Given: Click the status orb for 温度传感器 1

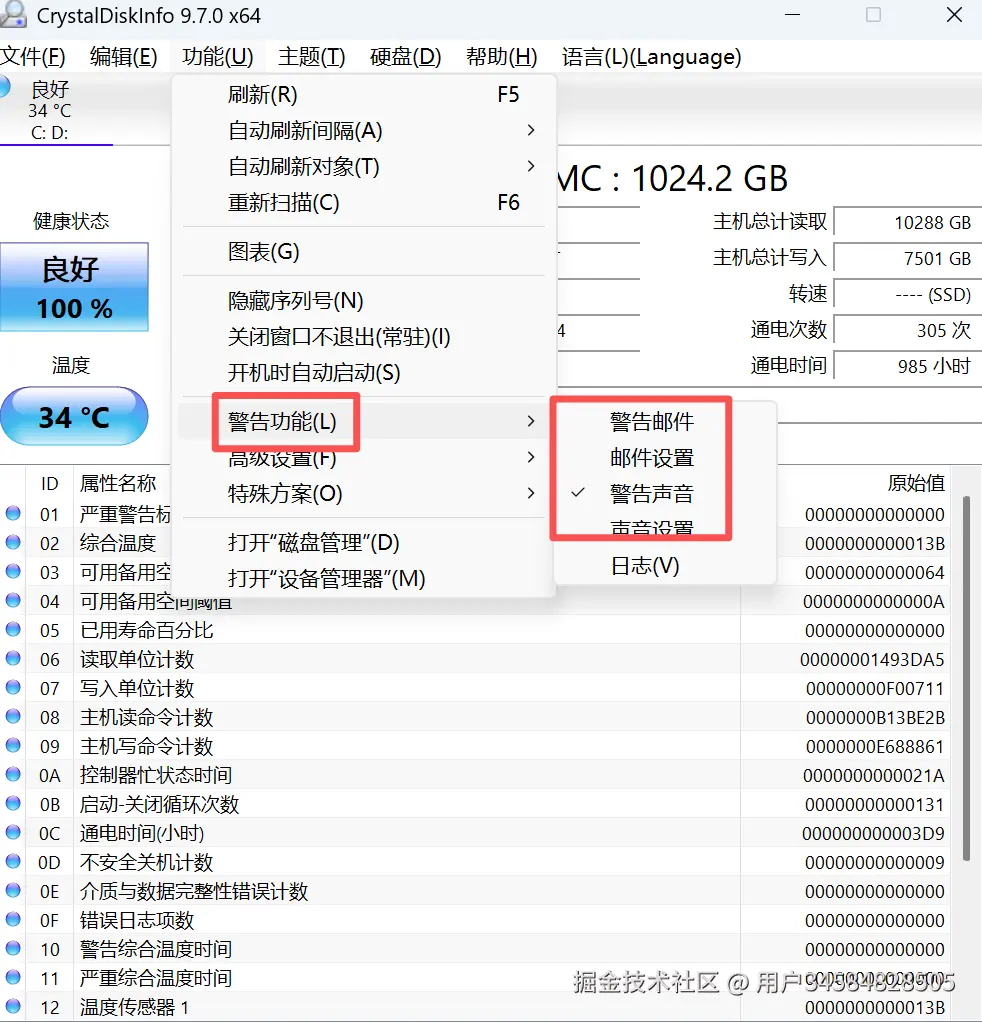Looking at the screenshot, I should click(13, 1006).
